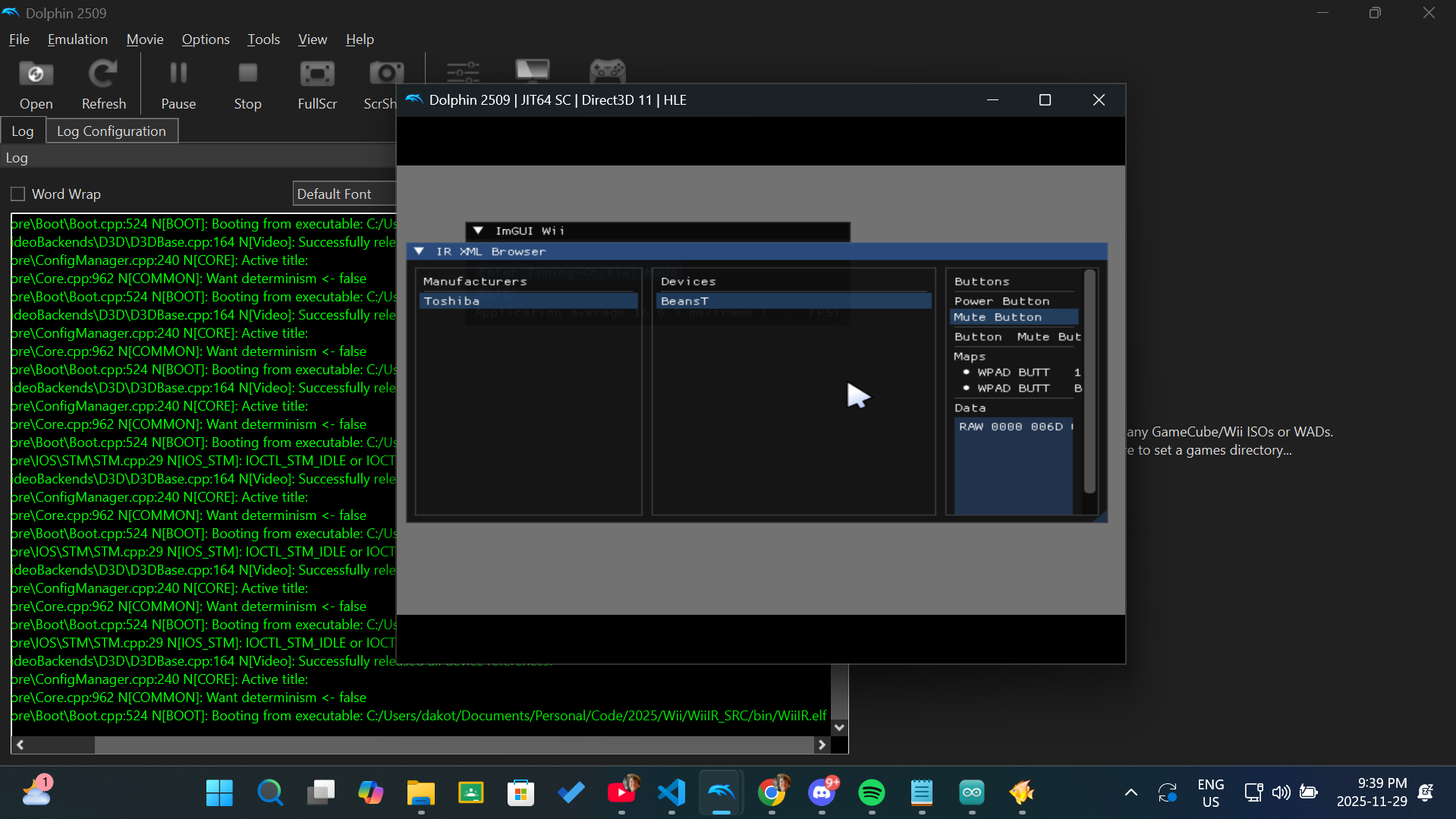Minimize the Dolphin JIT64 render window

tap(992, 100)
